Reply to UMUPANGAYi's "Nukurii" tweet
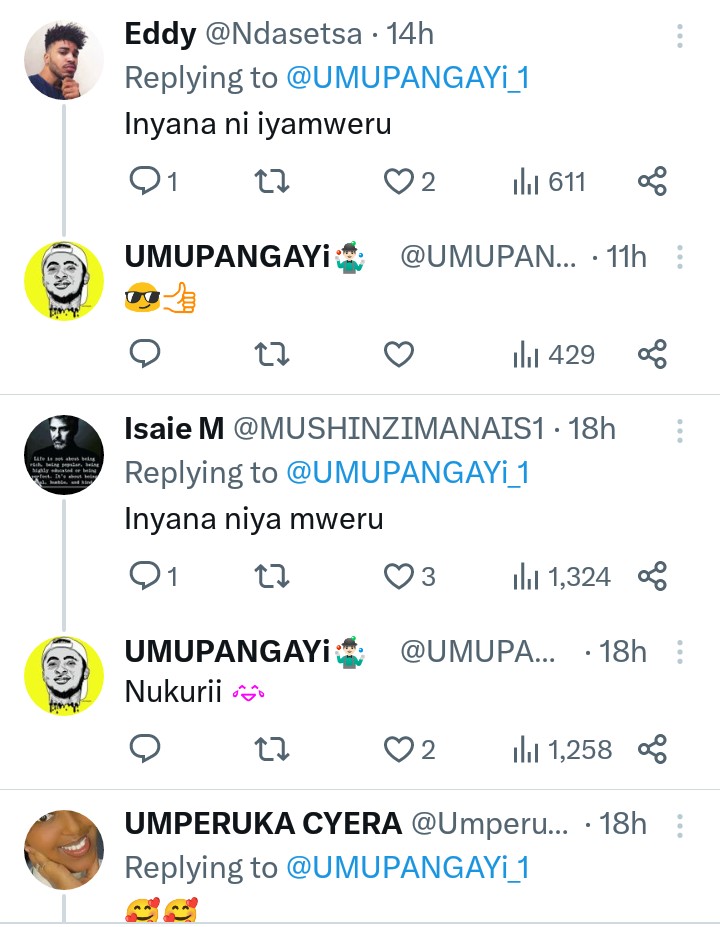This screenshot has height=927, width=720. 146,749
